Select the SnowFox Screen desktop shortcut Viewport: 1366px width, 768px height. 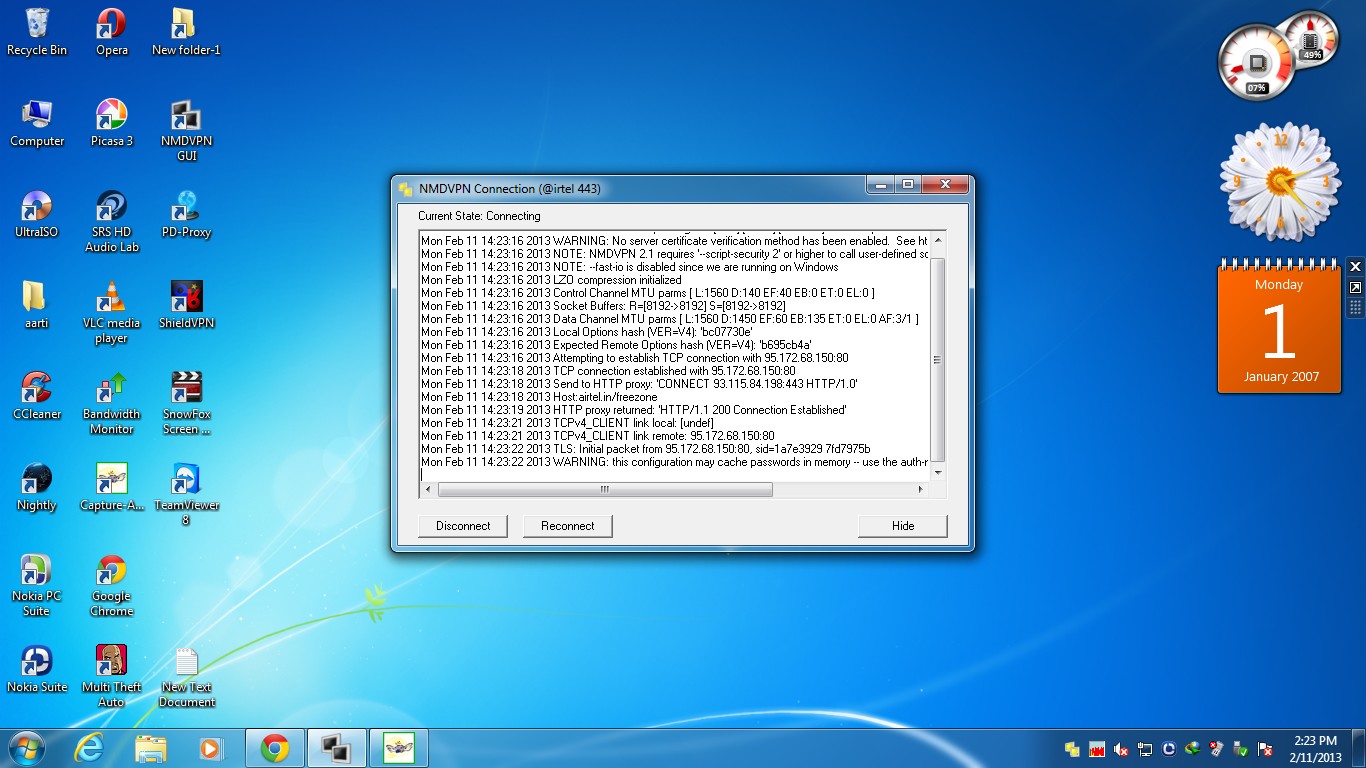tap(186, 403)
